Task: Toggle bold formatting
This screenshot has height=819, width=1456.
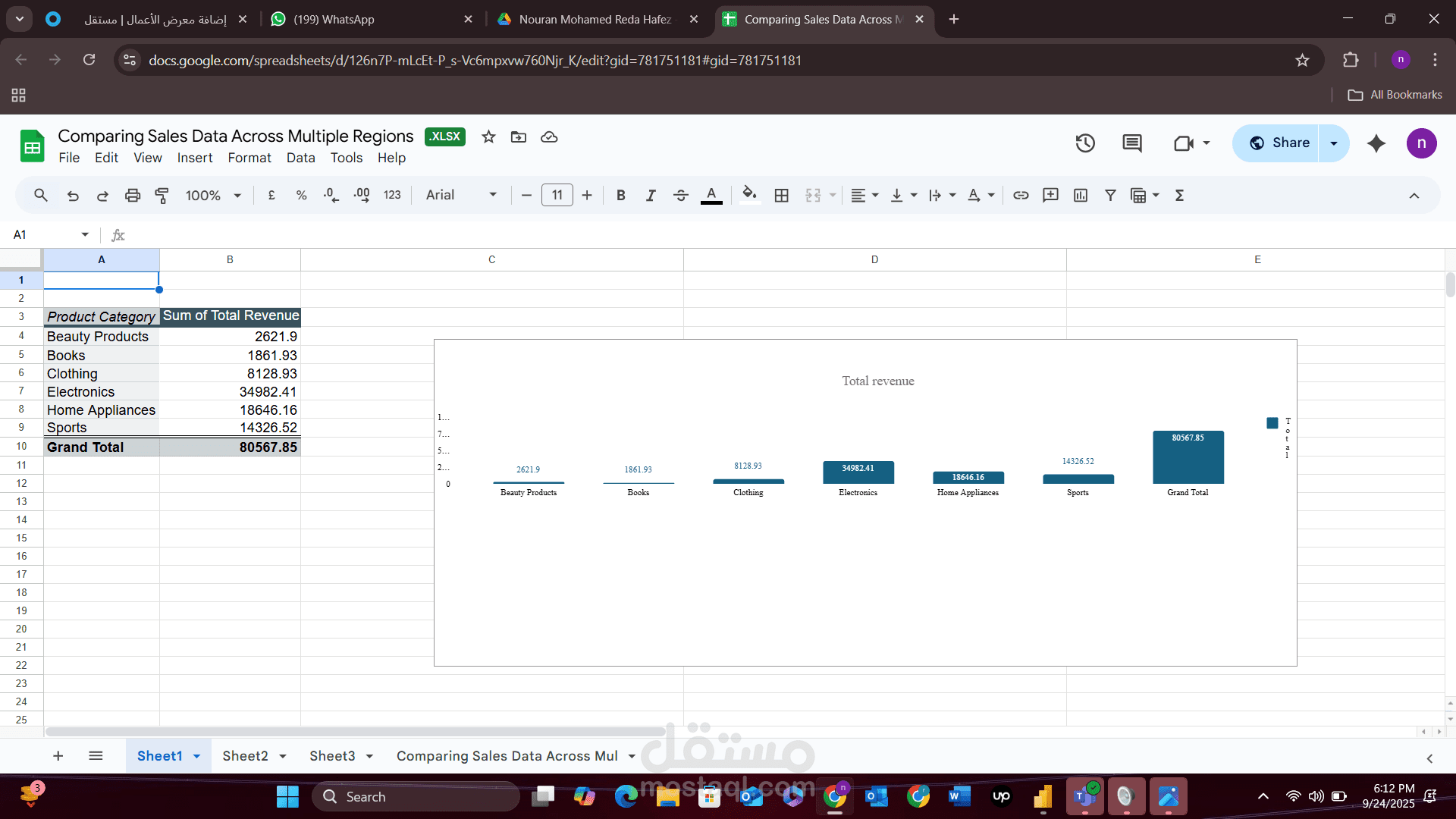Action: [621, 196]
